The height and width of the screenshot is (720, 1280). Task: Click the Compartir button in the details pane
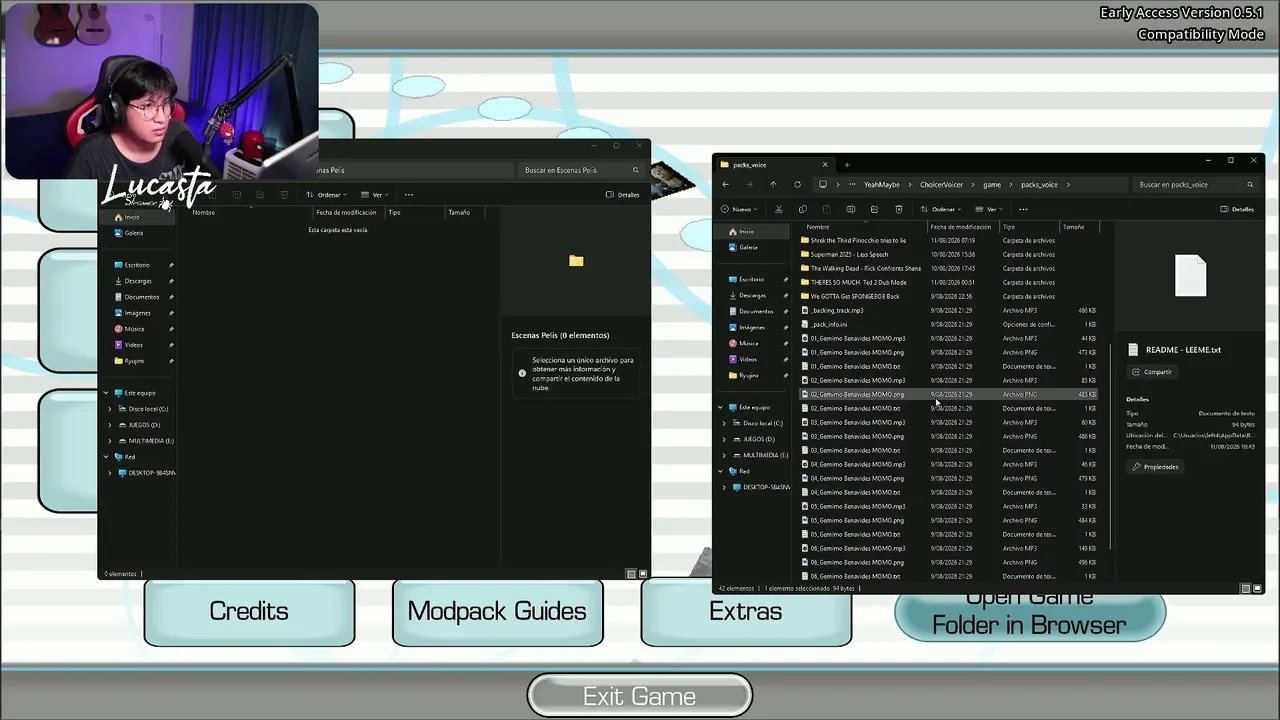[1152, 372]
